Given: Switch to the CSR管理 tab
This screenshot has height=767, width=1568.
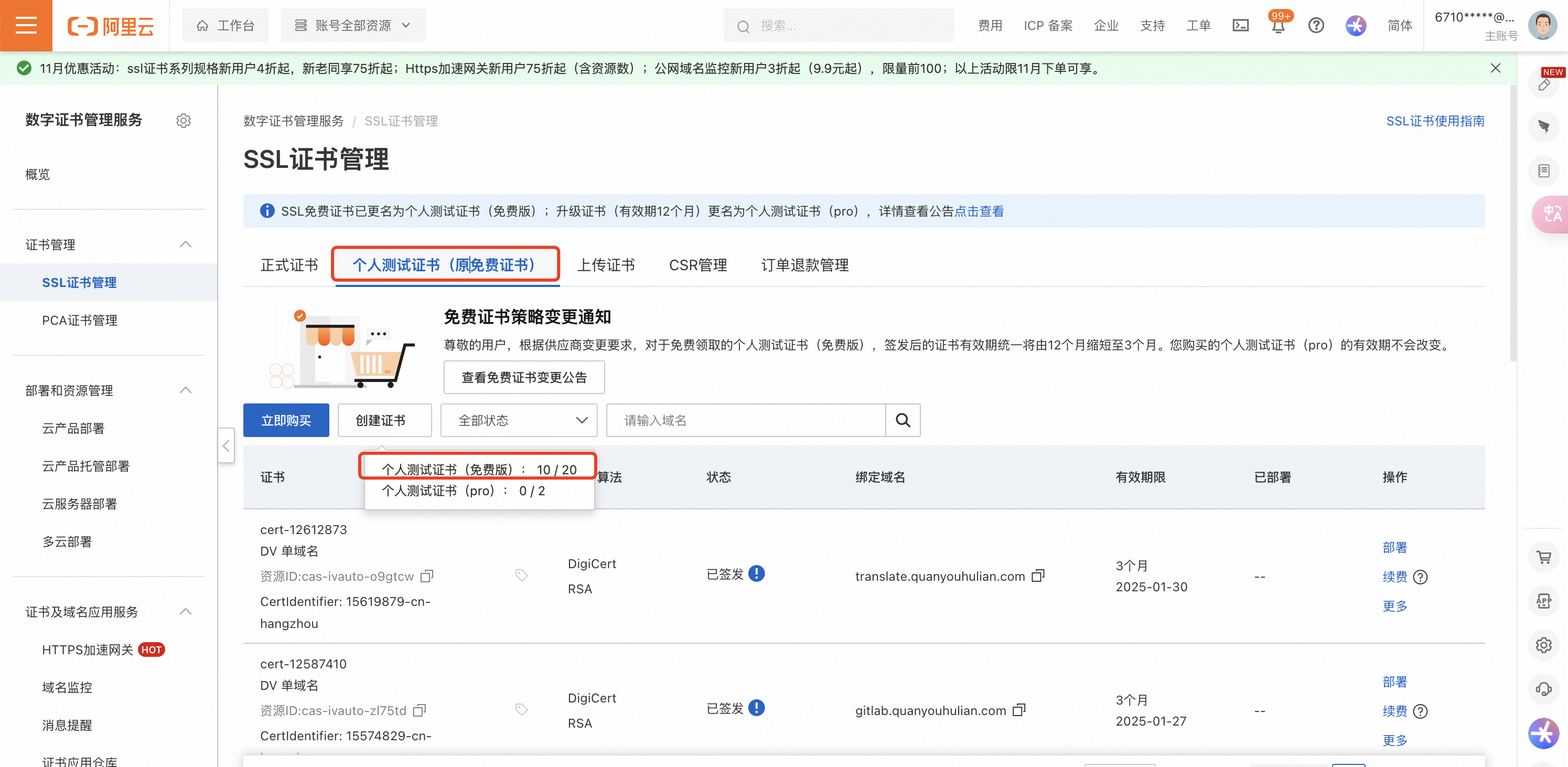Looking at the screenshot, I should (697, 265).
